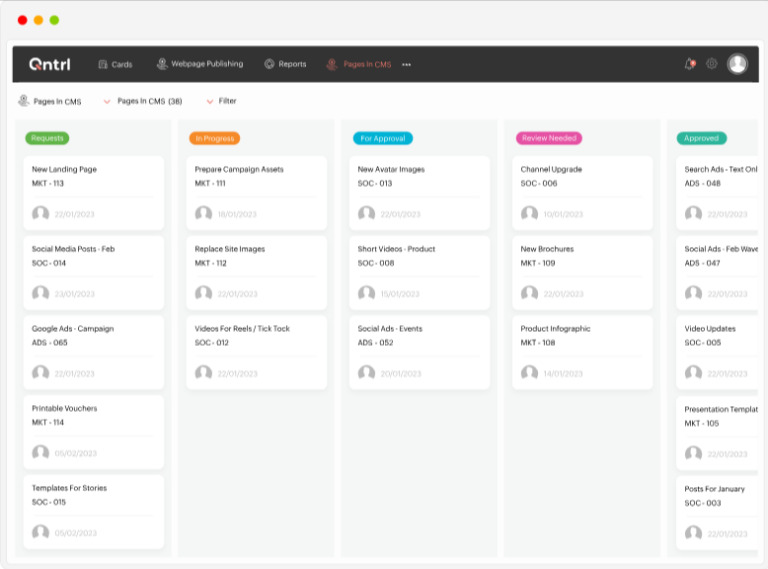Click the Qntrl logo
Viewport: 768px width, 569px height.
[49, 64]
